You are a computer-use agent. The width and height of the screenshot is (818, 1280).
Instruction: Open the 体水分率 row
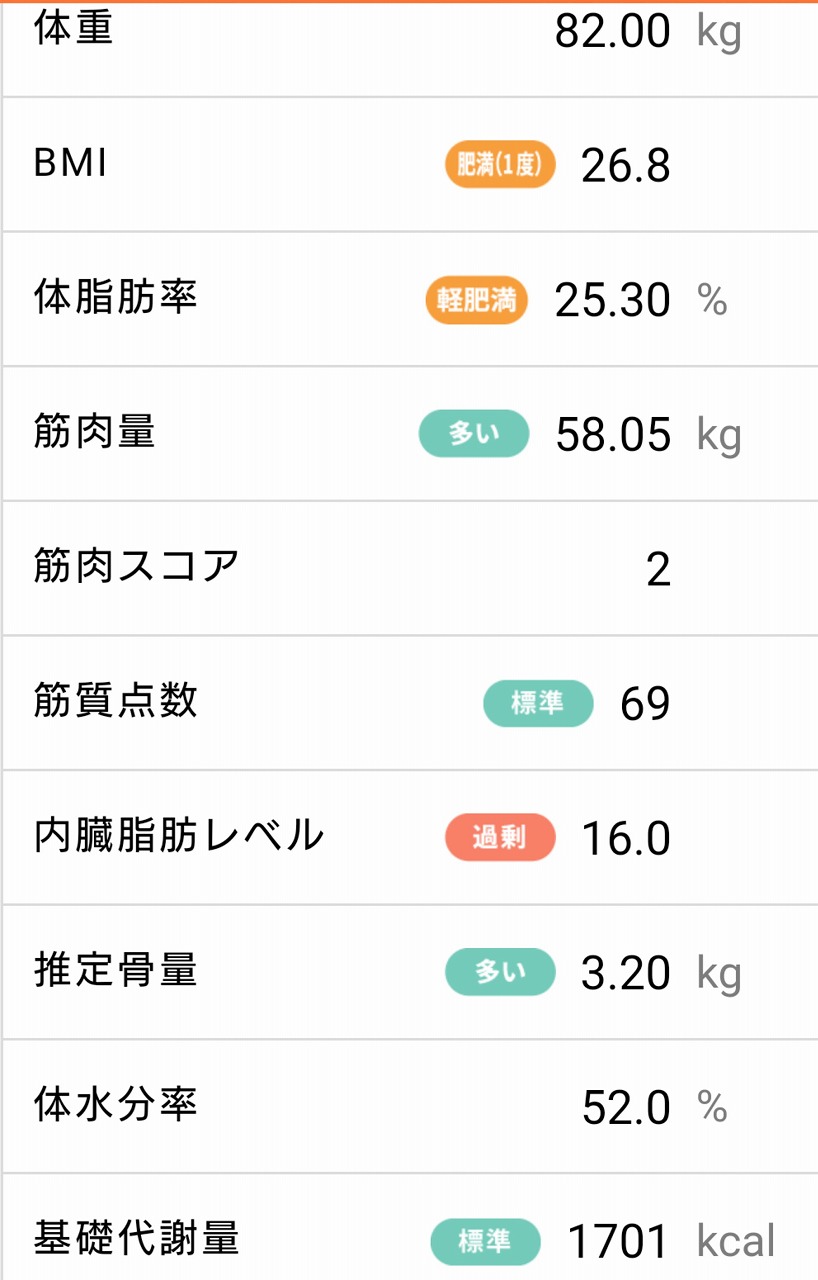pyautogui.click(x=410, y=1106)
